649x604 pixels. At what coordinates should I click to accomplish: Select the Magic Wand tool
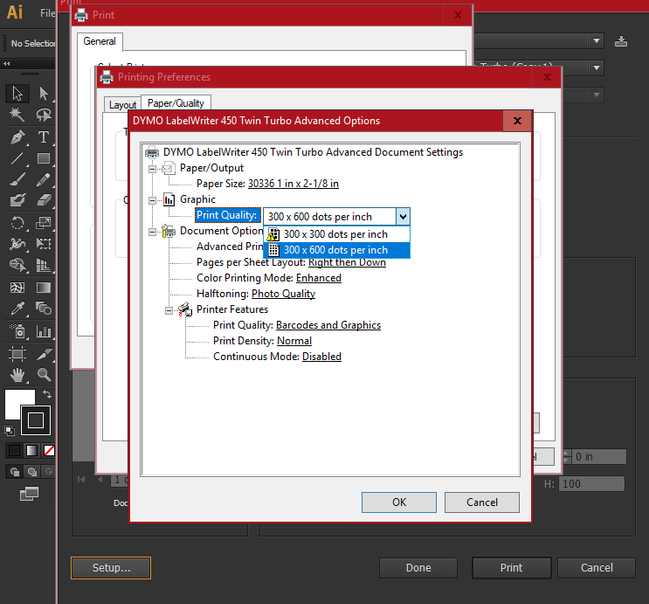(17, 115)
